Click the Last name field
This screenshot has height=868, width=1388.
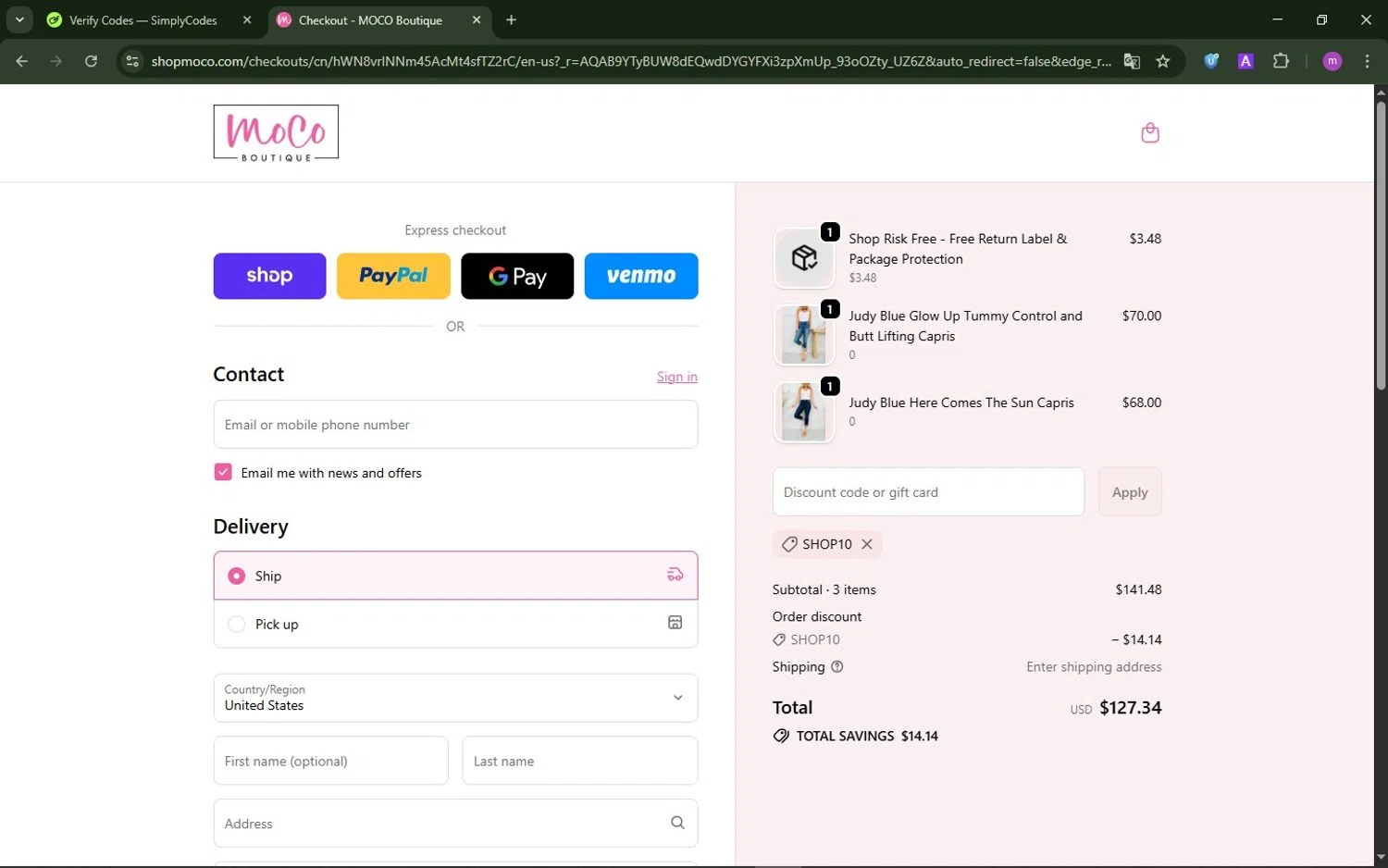579,761
